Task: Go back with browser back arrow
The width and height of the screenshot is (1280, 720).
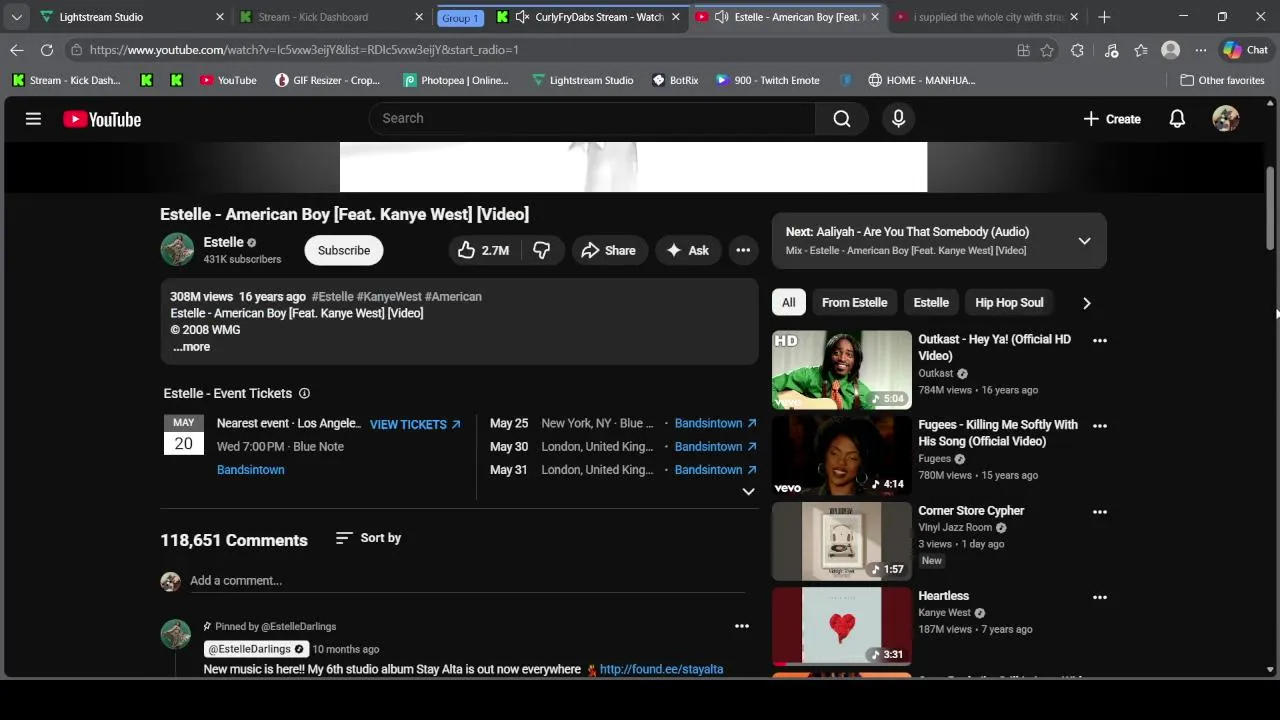Action: pyautogui.click(x=17, y=50)
